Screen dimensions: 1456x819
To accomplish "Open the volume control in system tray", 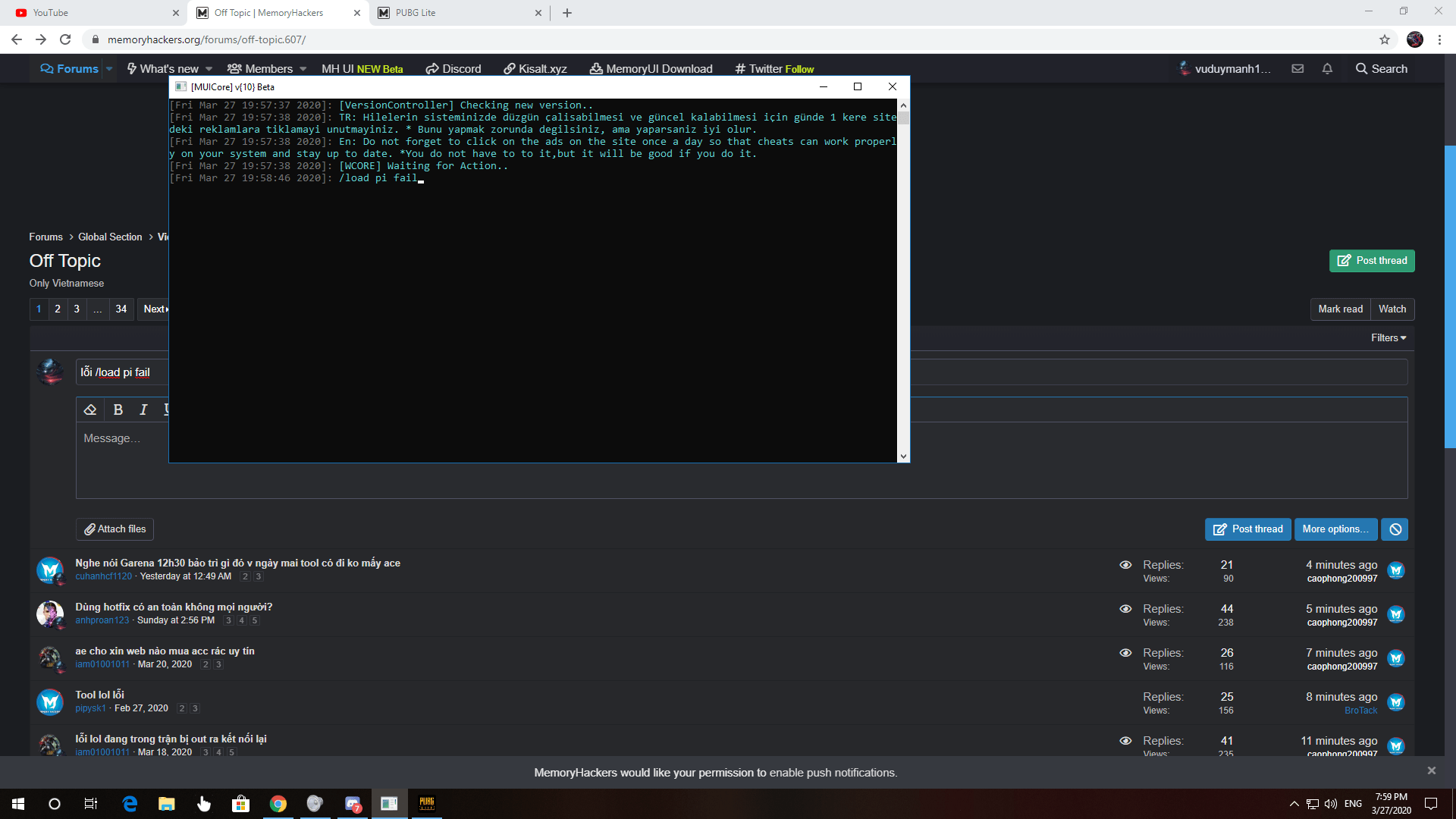I will tap(1331, 804).
